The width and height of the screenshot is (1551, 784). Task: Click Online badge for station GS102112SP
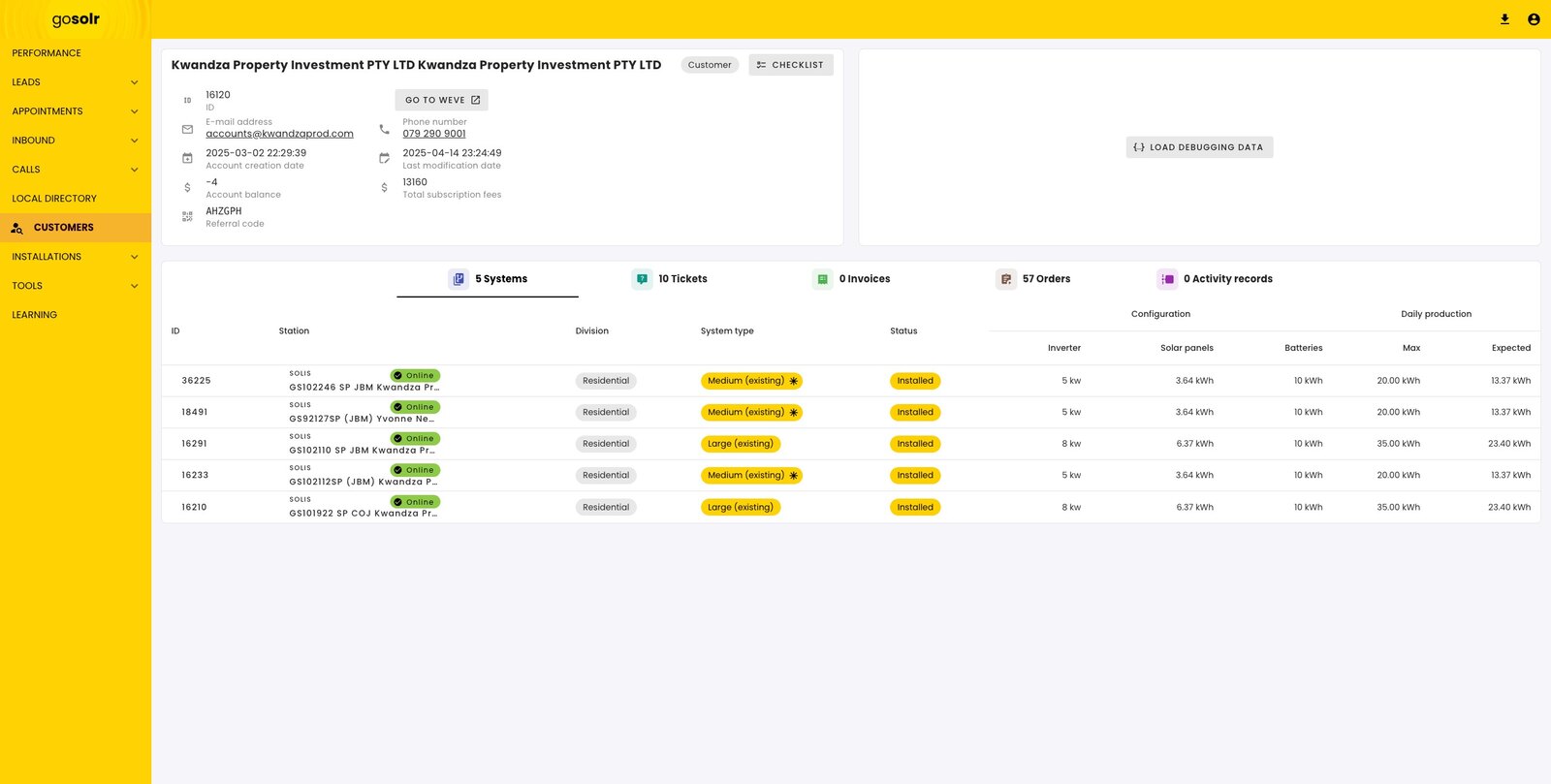coord(416,470)
